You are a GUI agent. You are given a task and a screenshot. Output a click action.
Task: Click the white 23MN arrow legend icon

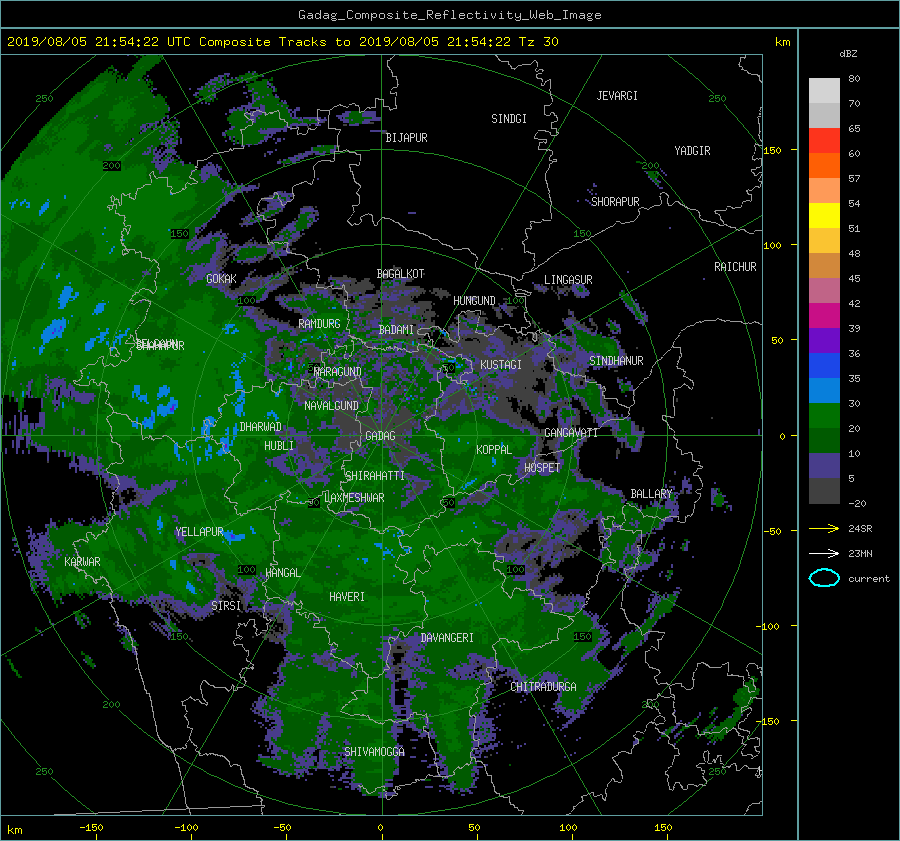click(x=824, y=553)
